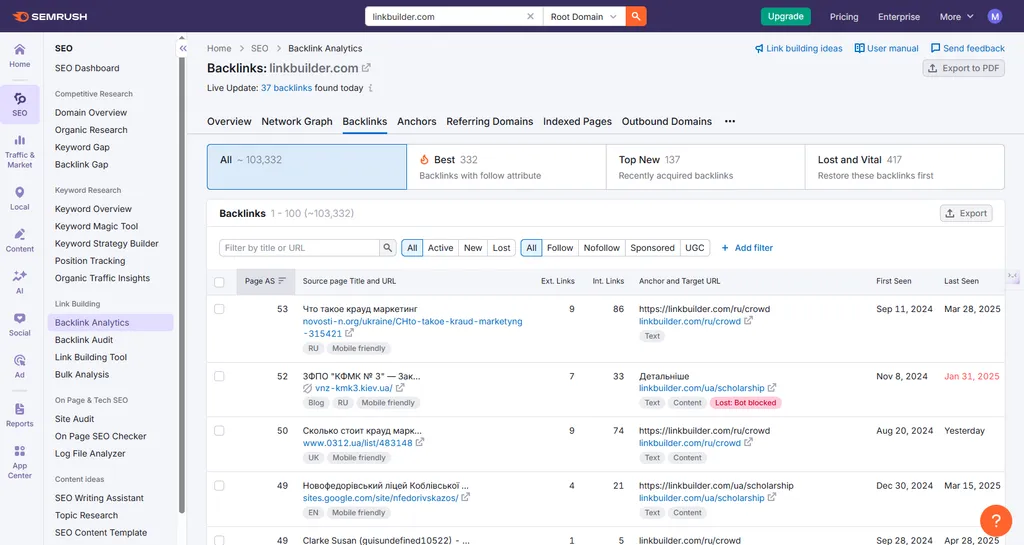
Task: Open the Content section icon
Action: pos(20,240)
